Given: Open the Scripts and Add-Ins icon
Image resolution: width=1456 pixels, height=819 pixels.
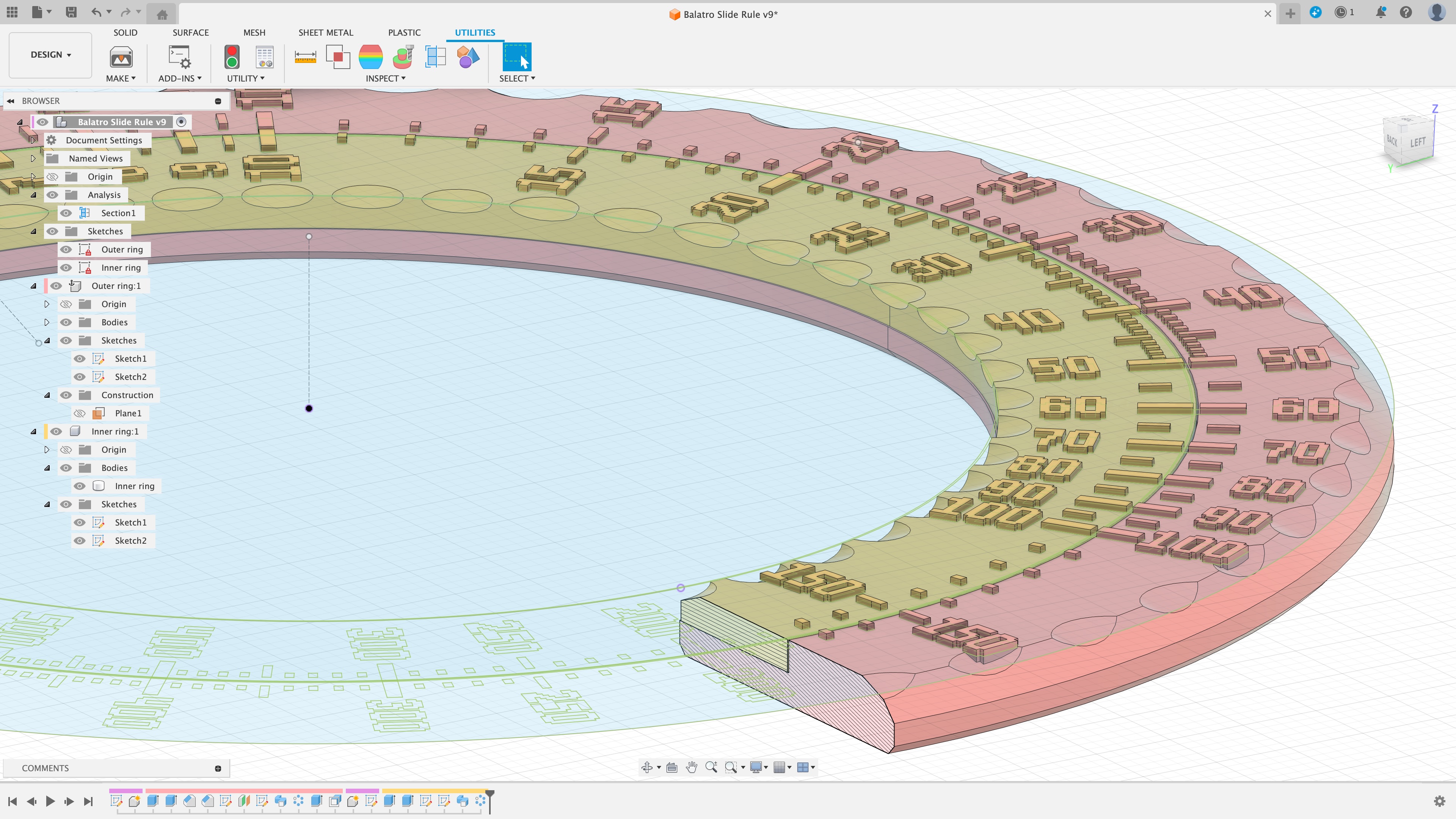Looking at the screenshot, I should click(x=180, y=57).
